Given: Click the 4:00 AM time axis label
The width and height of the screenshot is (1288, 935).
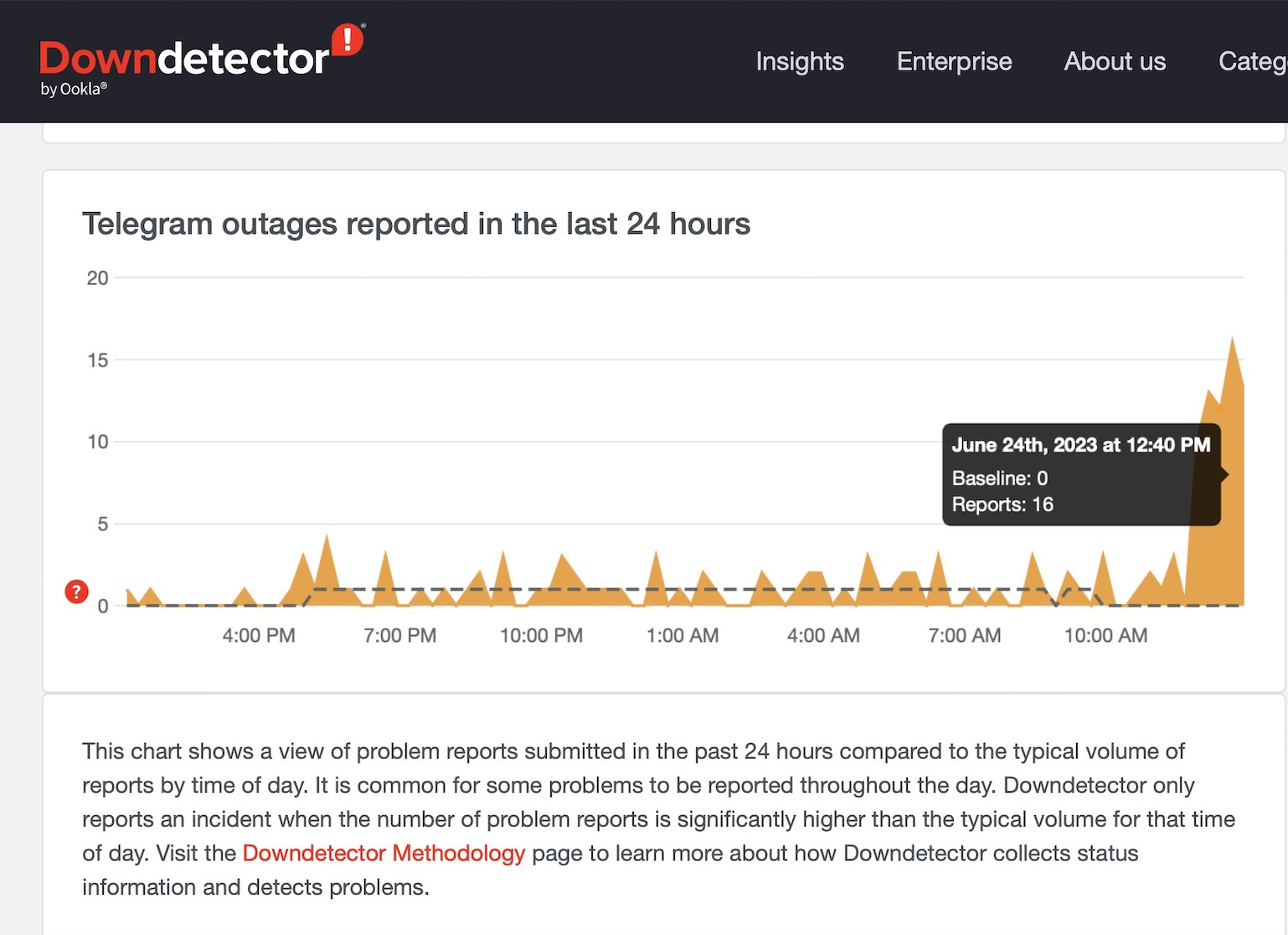Looking at the screenshot, I should tap(823, 636).
